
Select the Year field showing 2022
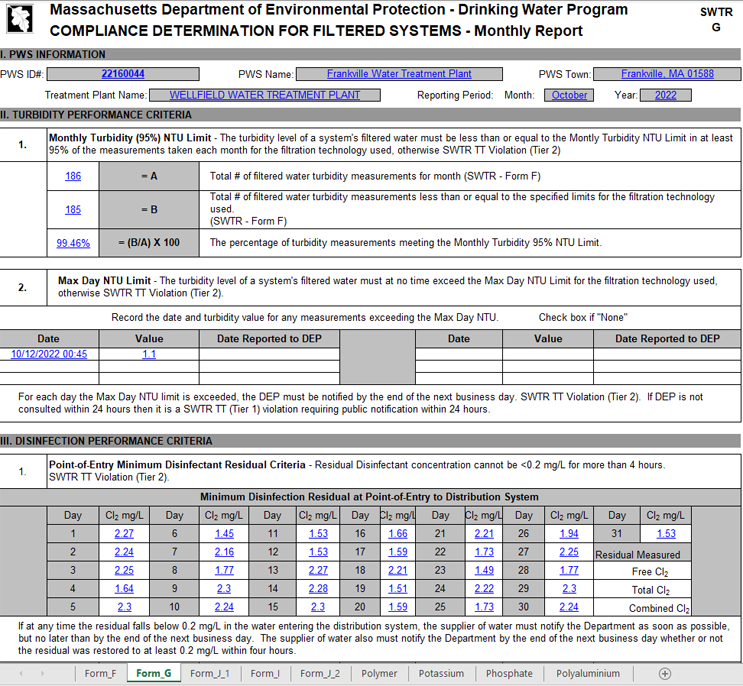pos(666,95)
